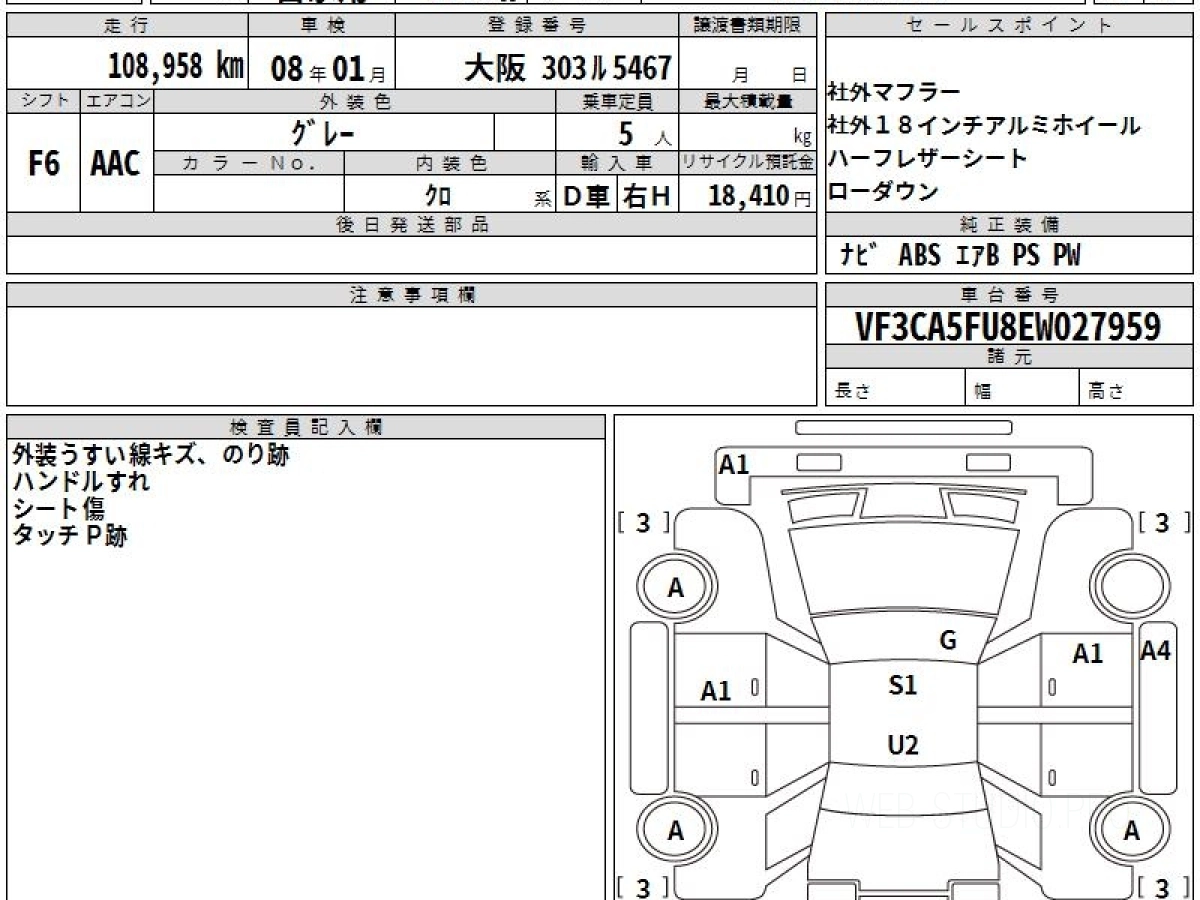Click the 検査員記入欄 header

[306, 427]
